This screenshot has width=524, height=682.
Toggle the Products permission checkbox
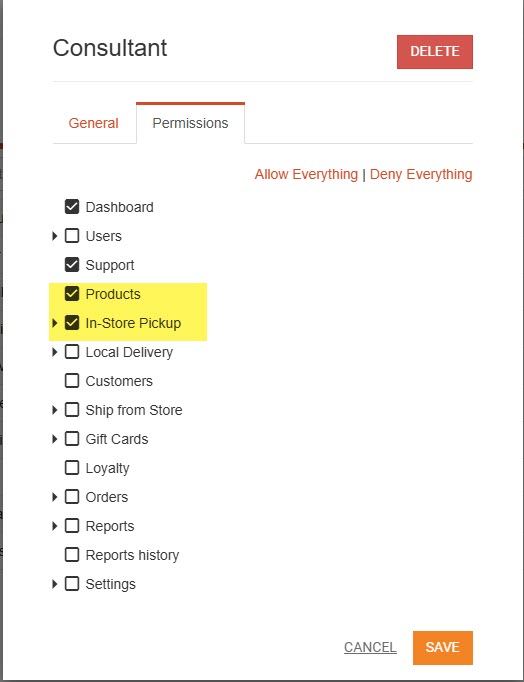[x=72, y=294]
